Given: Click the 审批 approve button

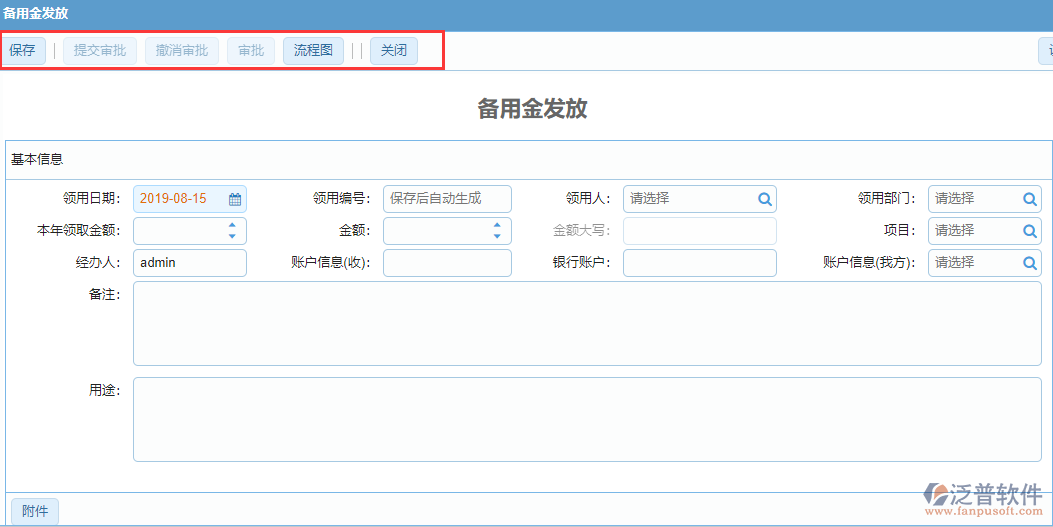Looking at the screenshot, I should click(x=251, y=51).
